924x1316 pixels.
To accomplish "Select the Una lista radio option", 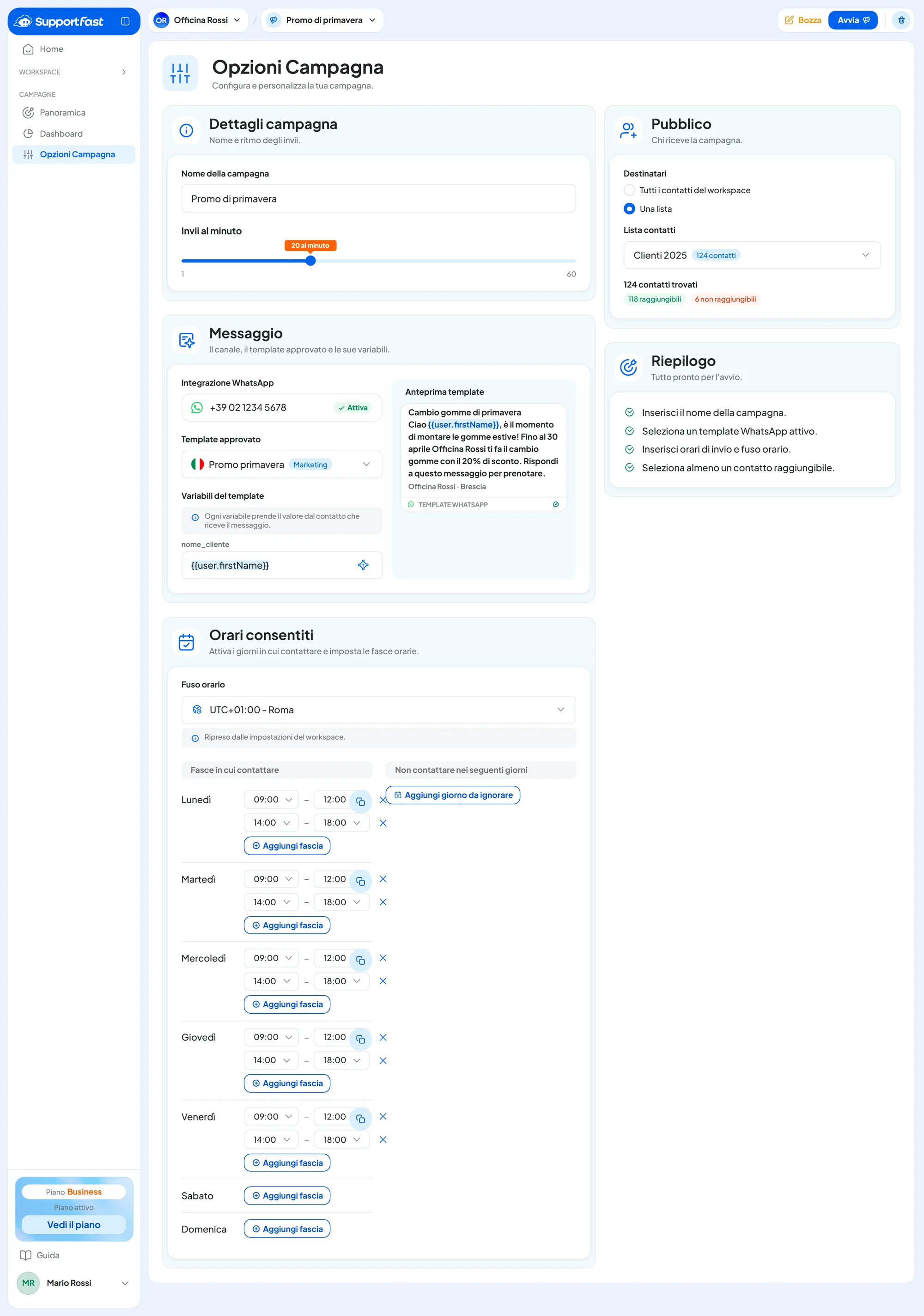I will tap(630, 208).
